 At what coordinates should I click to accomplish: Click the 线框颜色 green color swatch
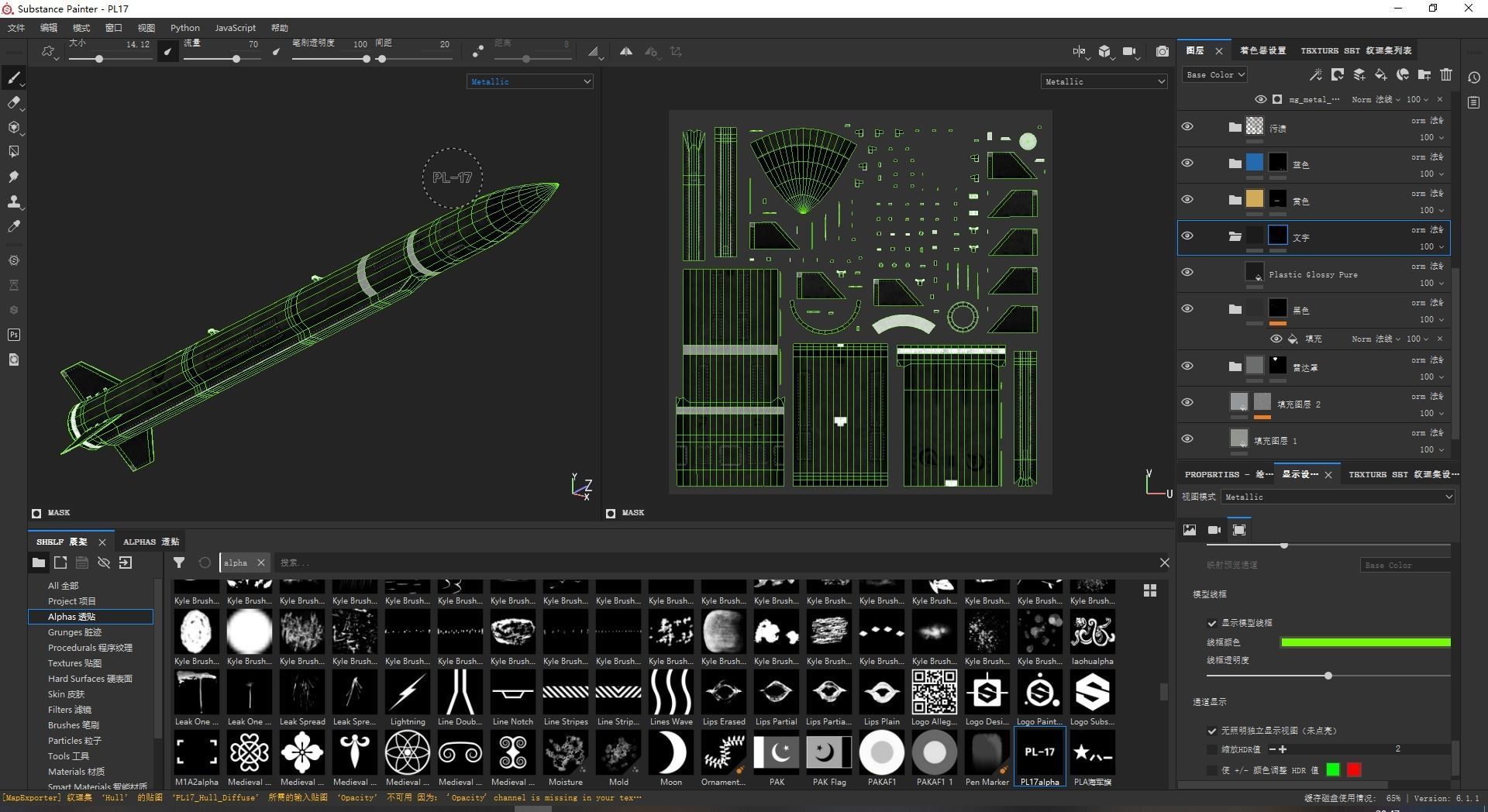tap(1366, 642)
